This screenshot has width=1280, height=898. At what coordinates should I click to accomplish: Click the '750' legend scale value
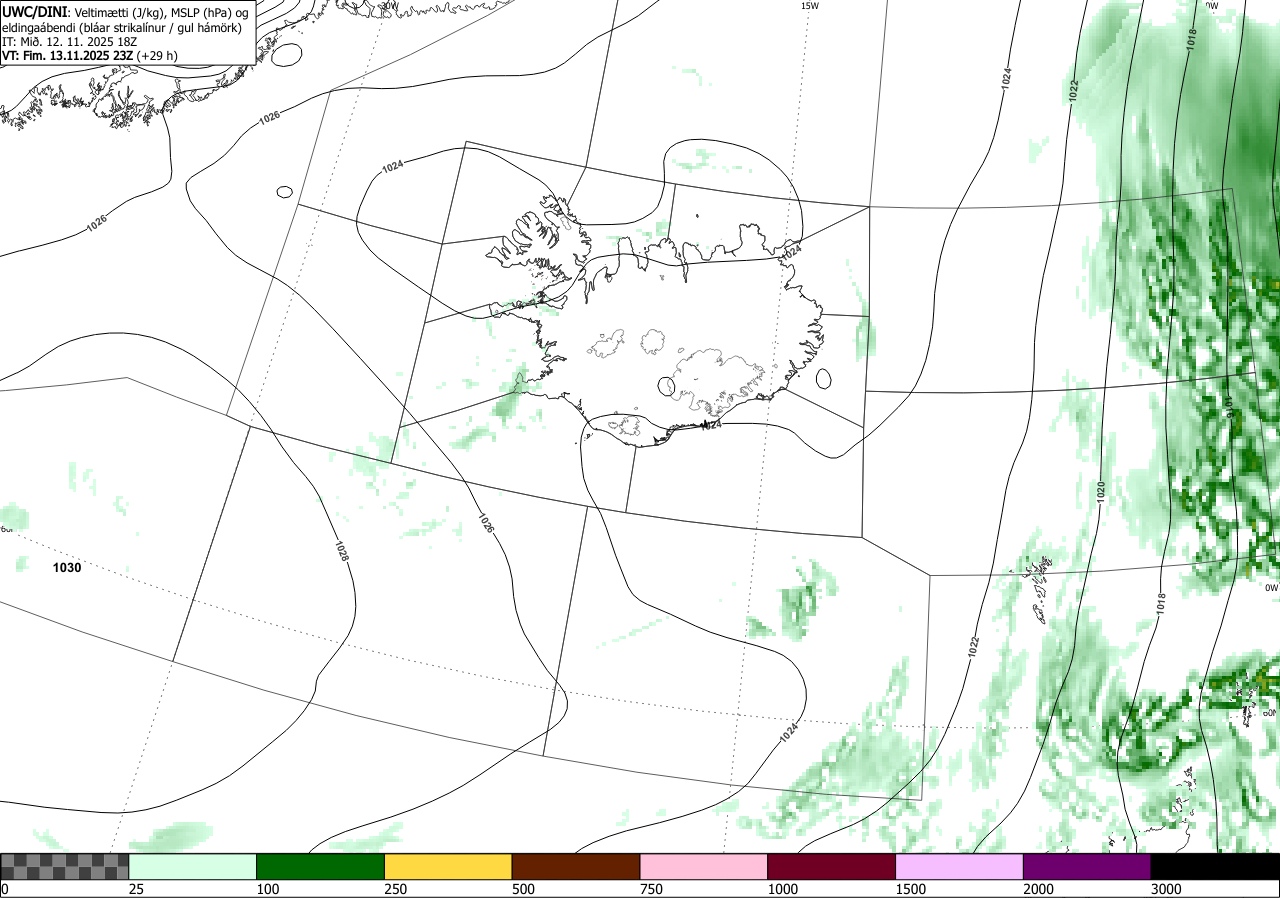tap(651, 889)
